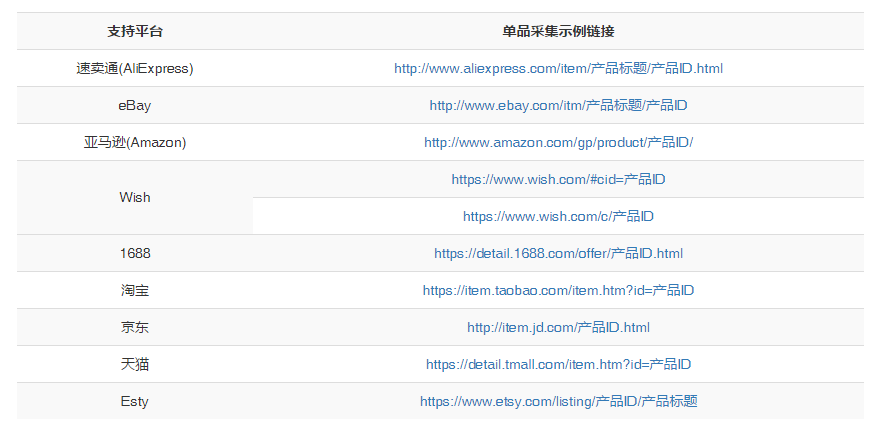Click the 支持平台 column header
877x433 pixels.
[135, 31]
